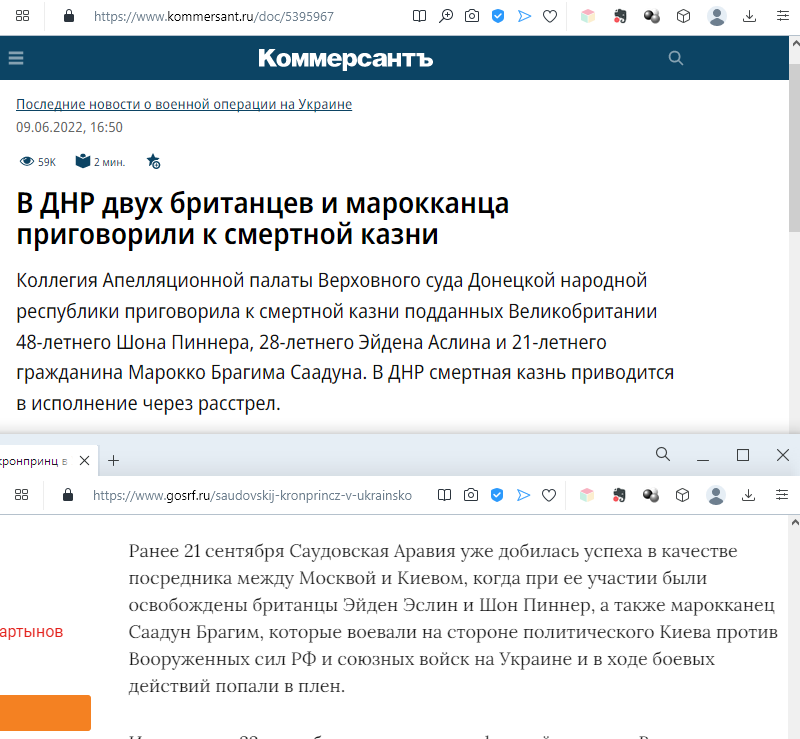Click the 59K views eye icon
800x739 pixels.
click(x=27, y=162)
